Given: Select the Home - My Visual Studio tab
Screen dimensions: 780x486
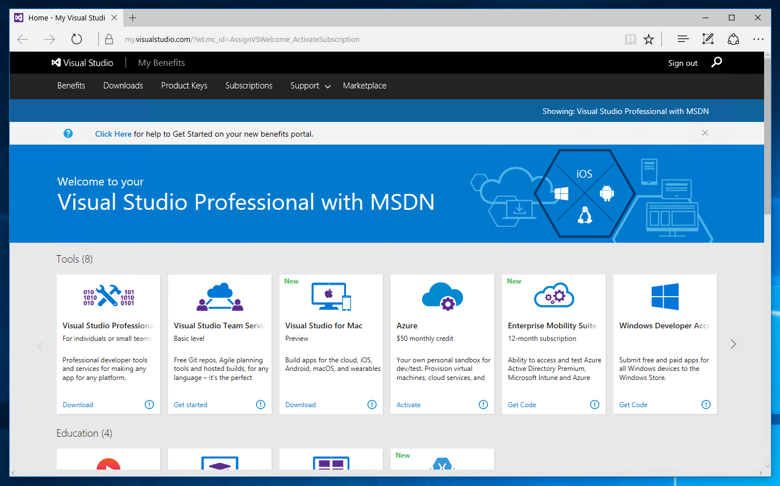Looking at the screenshot, I should pos(66,18).
